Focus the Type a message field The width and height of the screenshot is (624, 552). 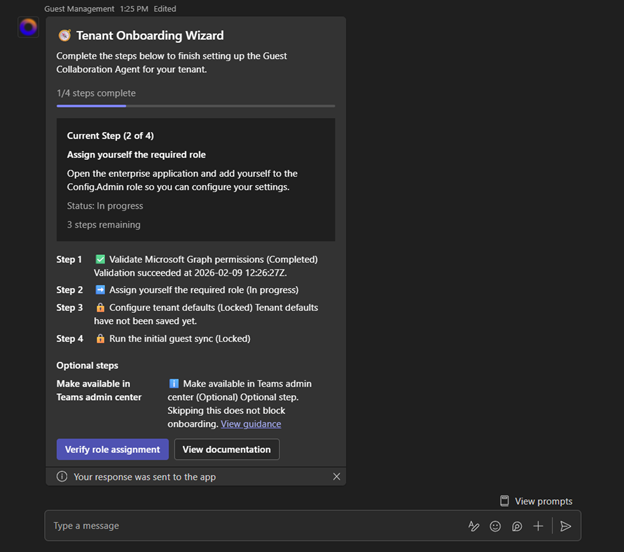click(250, 526)
